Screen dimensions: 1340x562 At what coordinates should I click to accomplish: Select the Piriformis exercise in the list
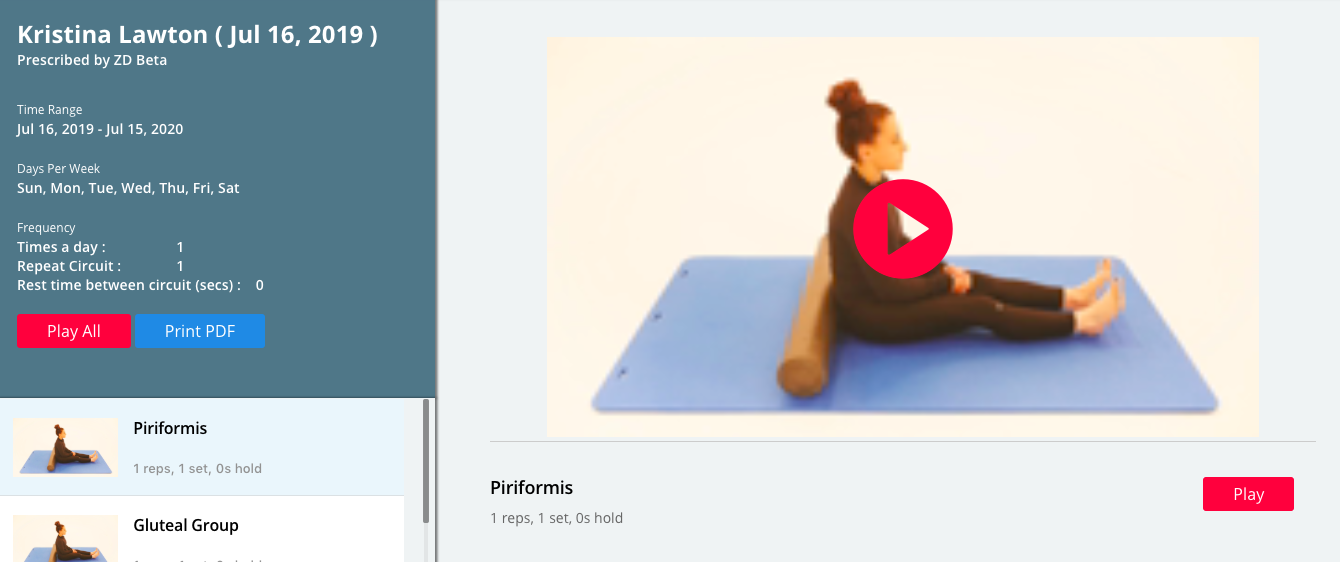coord(202,447)
